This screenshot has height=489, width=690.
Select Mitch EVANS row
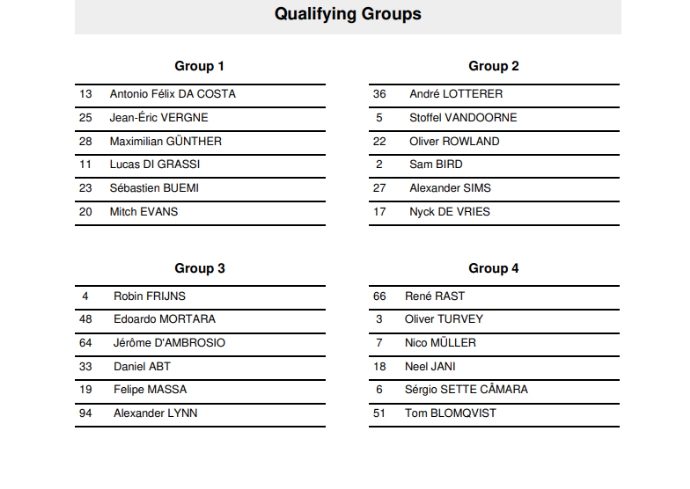pyautogui.click(x=200, y=213)
